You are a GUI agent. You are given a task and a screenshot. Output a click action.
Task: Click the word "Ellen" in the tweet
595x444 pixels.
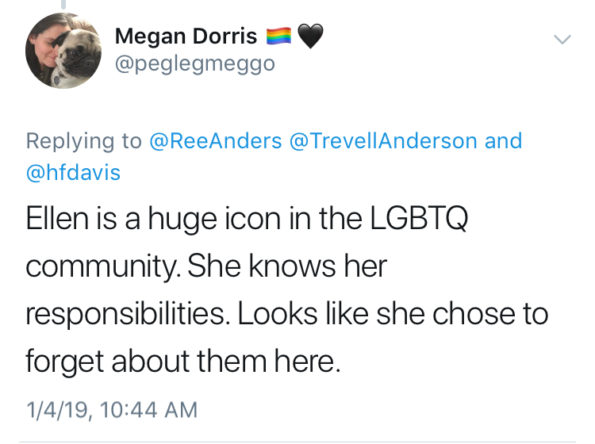tap(57, 219)
